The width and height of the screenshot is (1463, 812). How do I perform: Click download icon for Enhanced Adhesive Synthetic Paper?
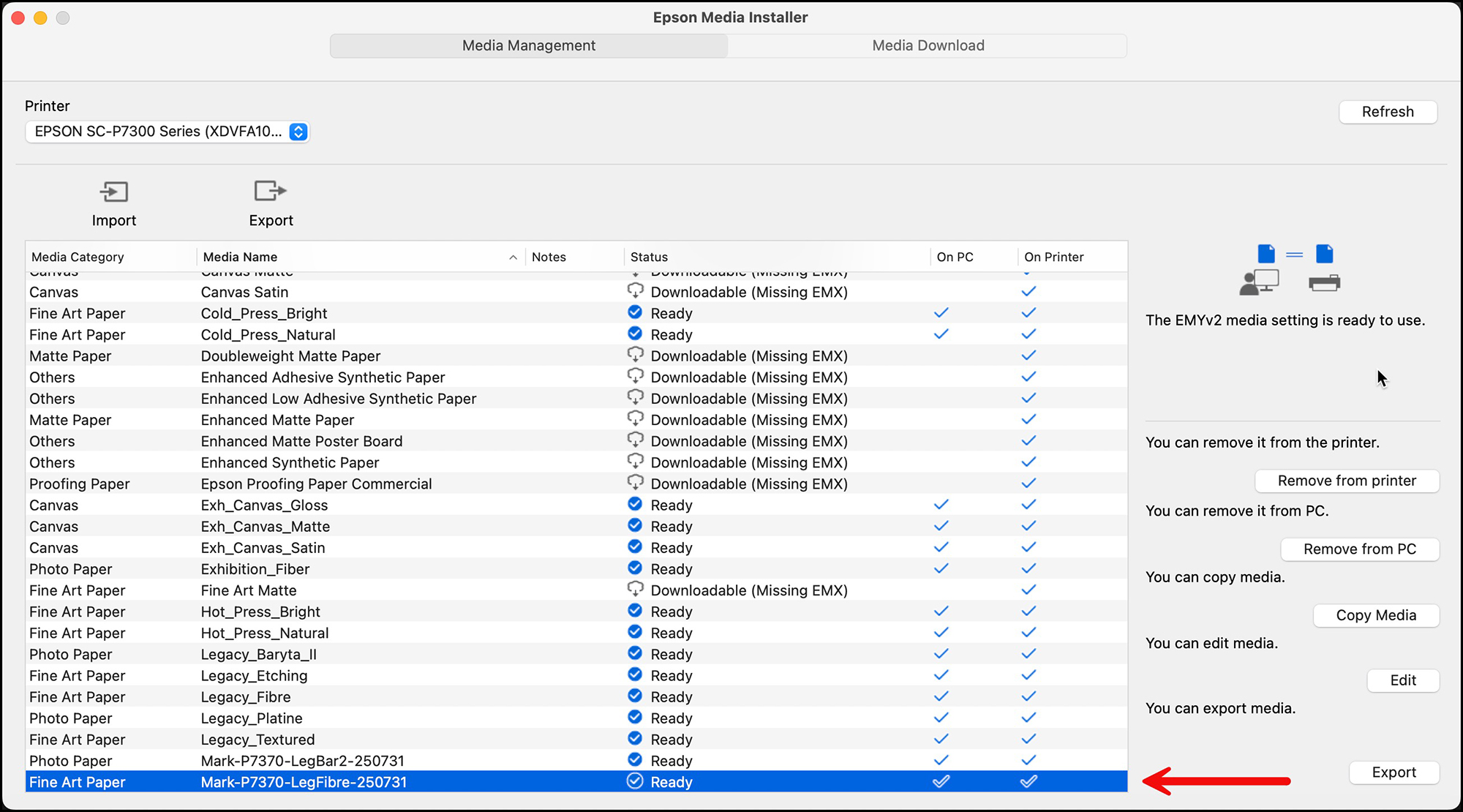tap(635, 376)
